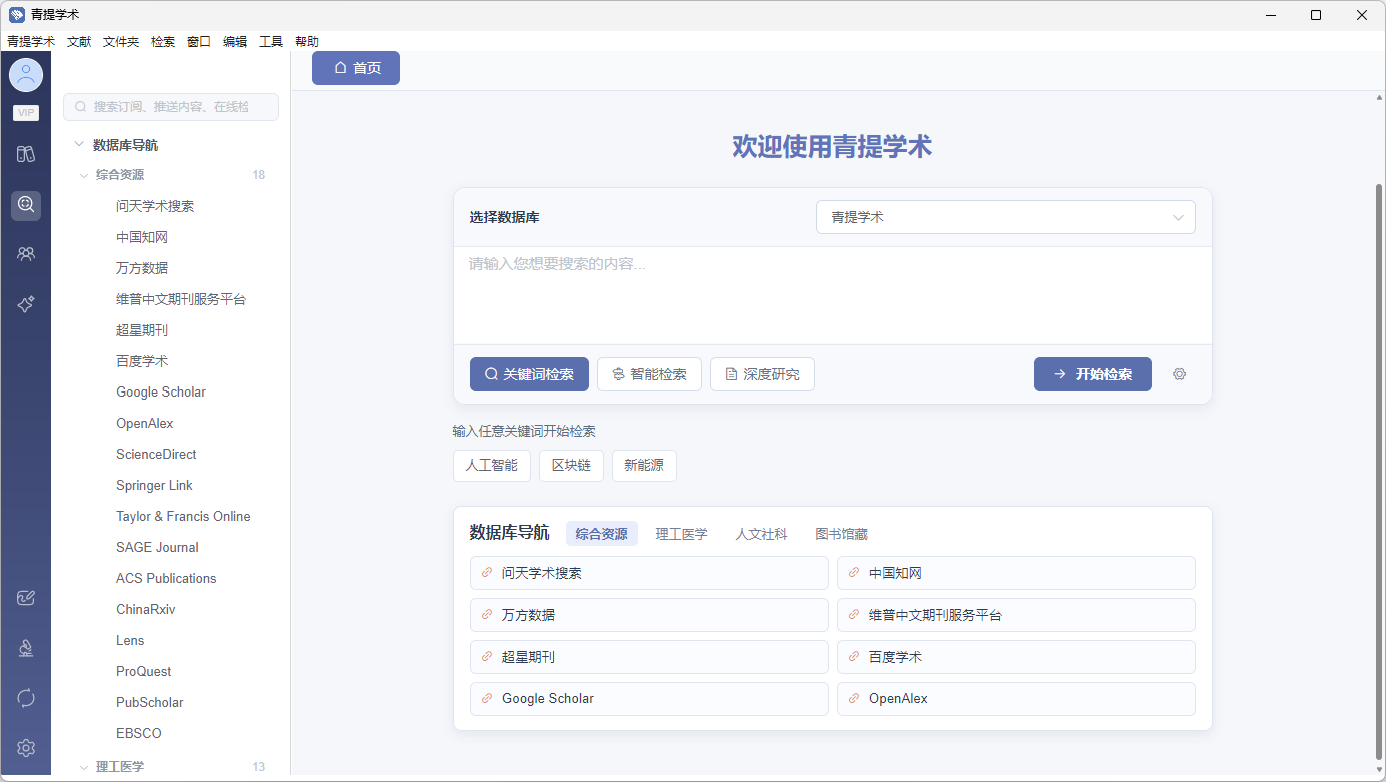Select the 图书馆藏 tab
Screen dimensions: 1386x782
(842, 534)
